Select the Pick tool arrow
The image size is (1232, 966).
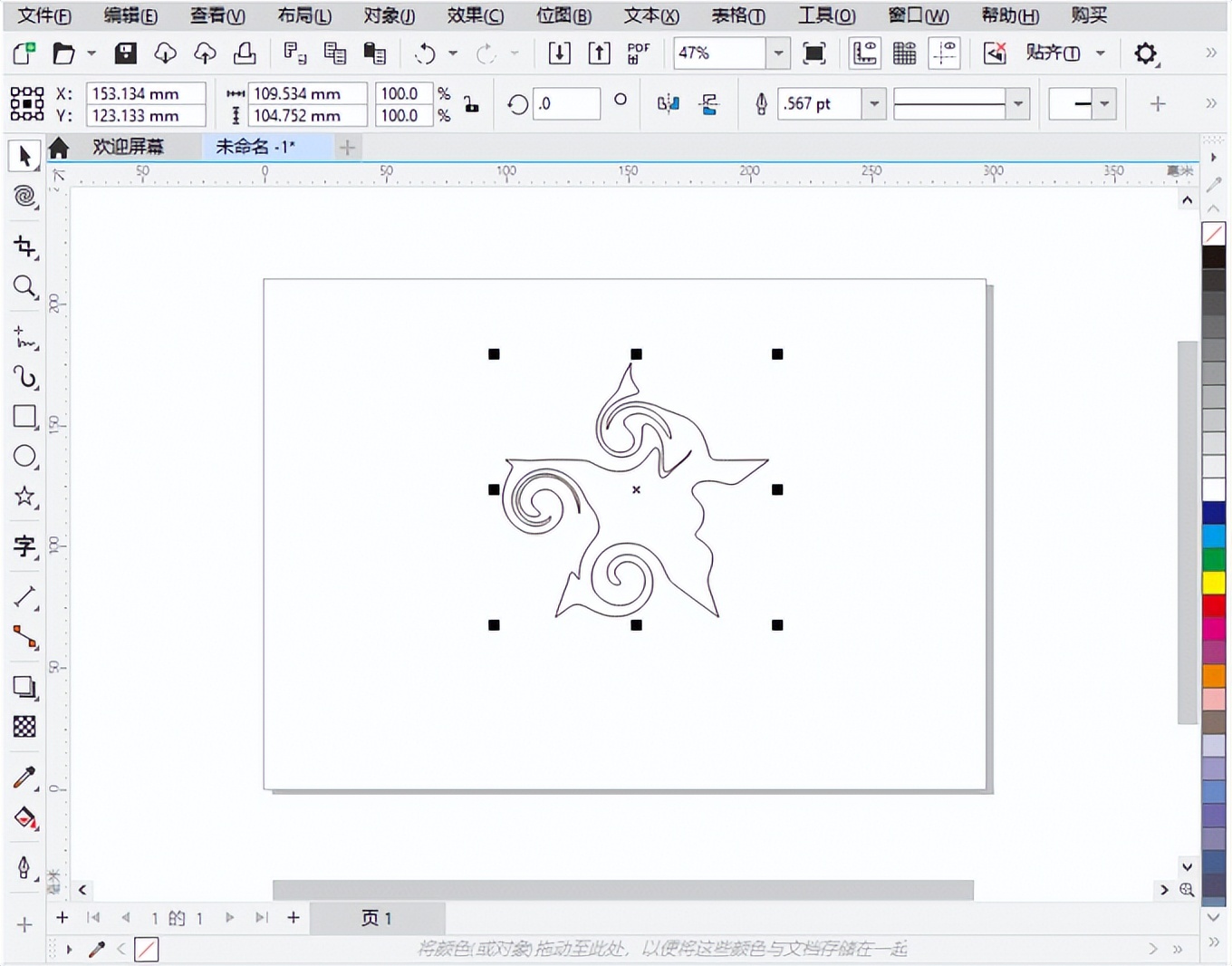point(24,156)
